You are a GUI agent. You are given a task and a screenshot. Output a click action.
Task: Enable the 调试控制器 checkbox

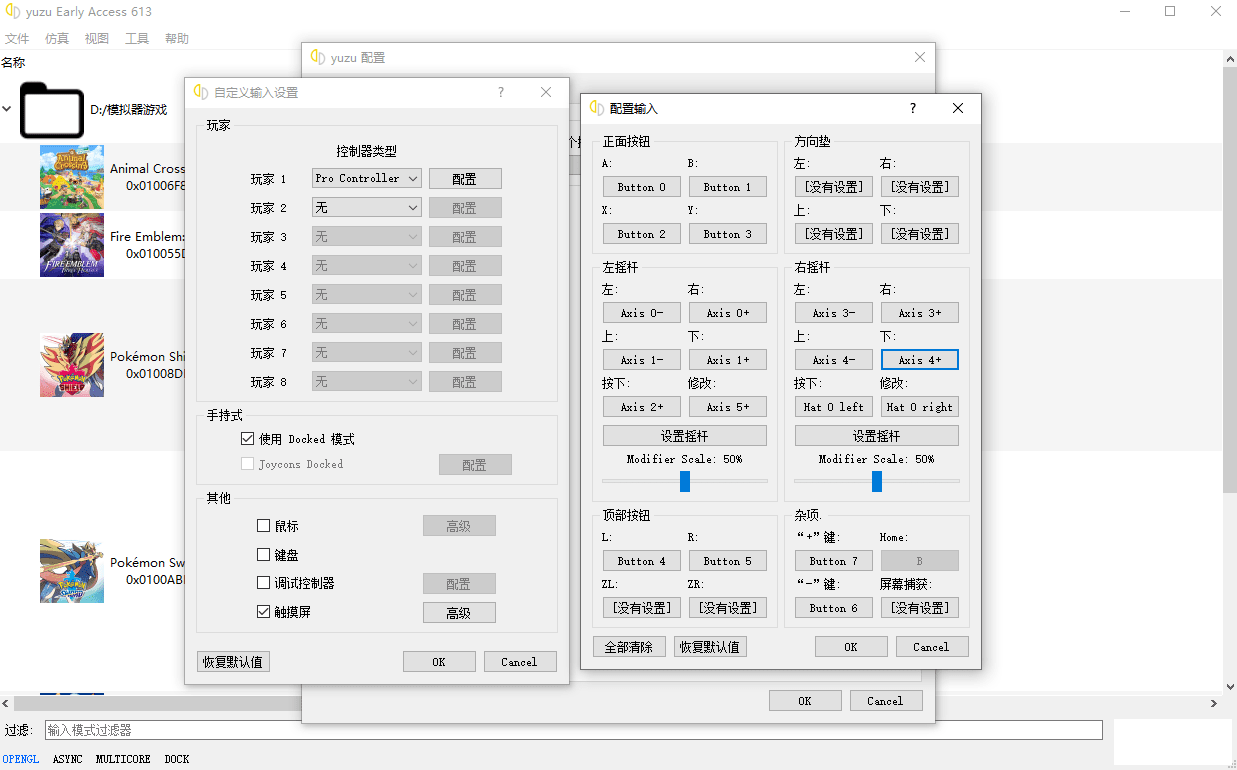tap(264, 583)
